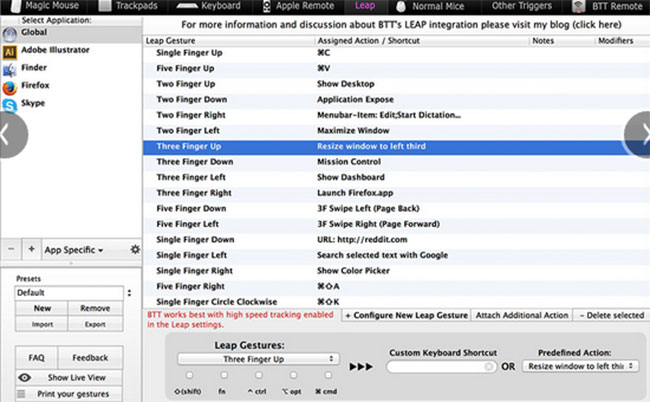The width and height of the screenshot is (650, 402).
Task: Clear the Custom Keyboard Shortcut field with x icon
Action: [489, 366]
